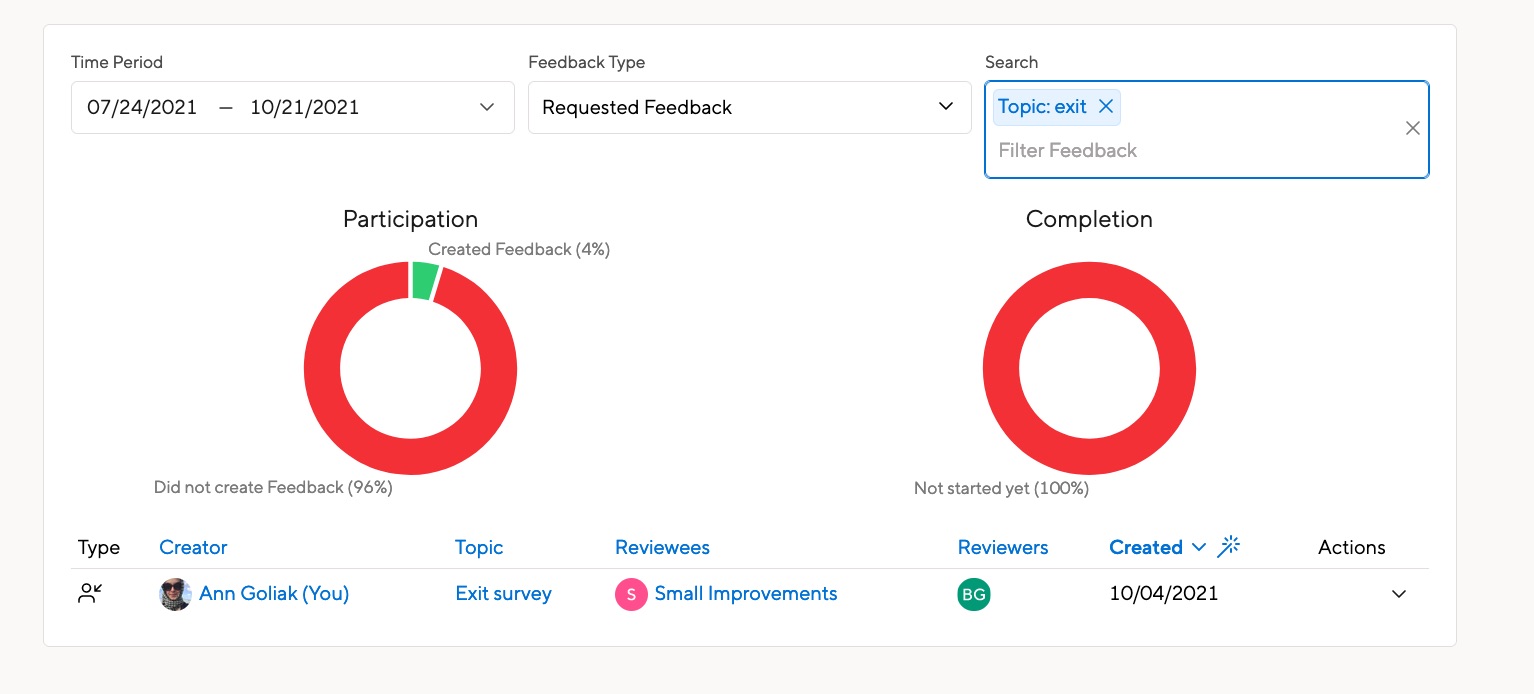Expand the Actions chevron on the Exit survey row
The height and width of the screenshot is (694, 1534).
[x=1398, y=593]
